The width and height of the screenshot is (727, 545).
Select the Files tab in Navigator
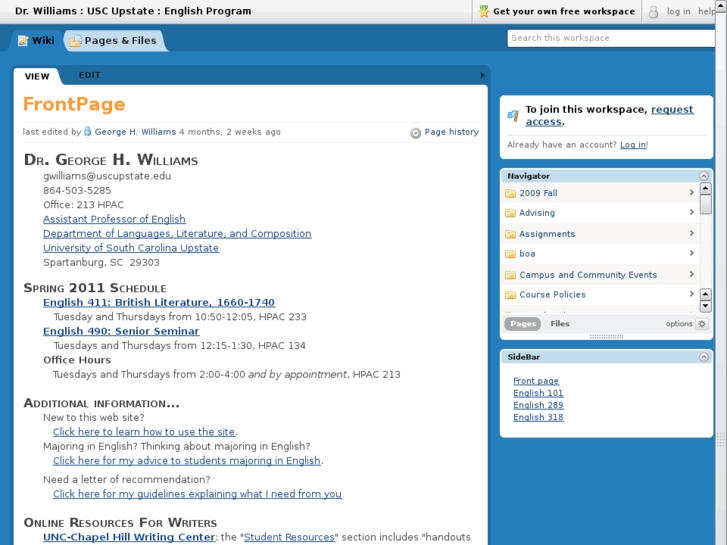click(560, 324)
